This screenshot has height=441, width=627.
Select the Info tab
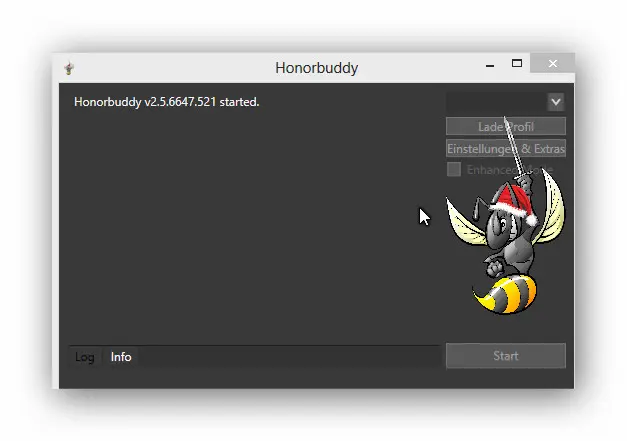pos(121,357)
